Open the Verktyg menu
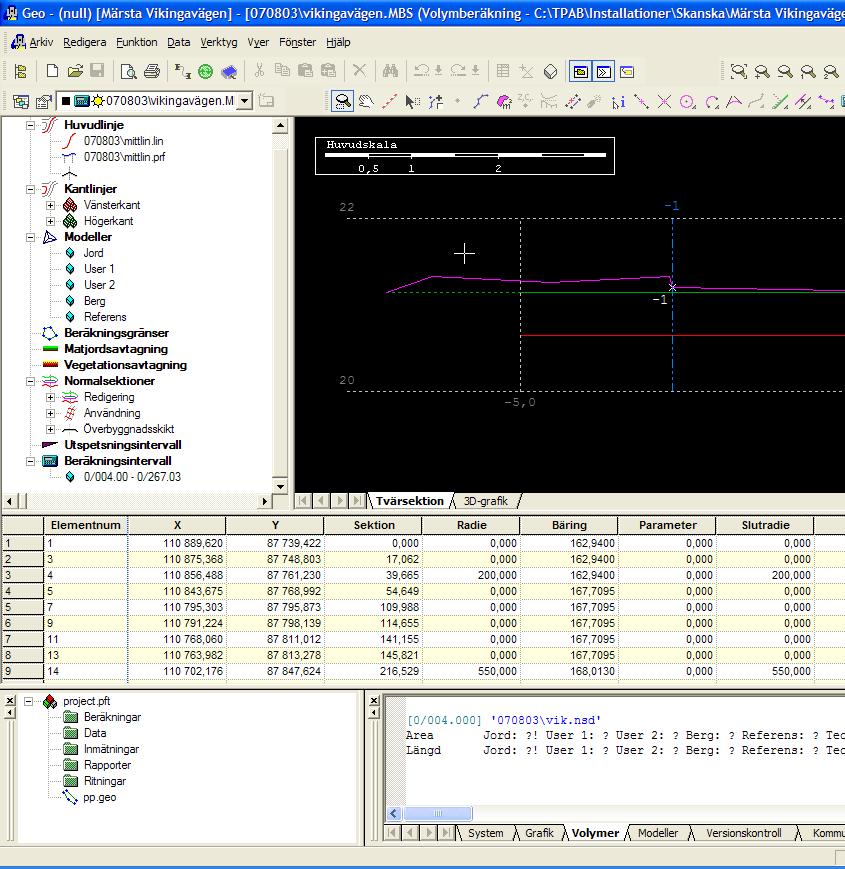The image size is (845, 869). pos(218,42)
